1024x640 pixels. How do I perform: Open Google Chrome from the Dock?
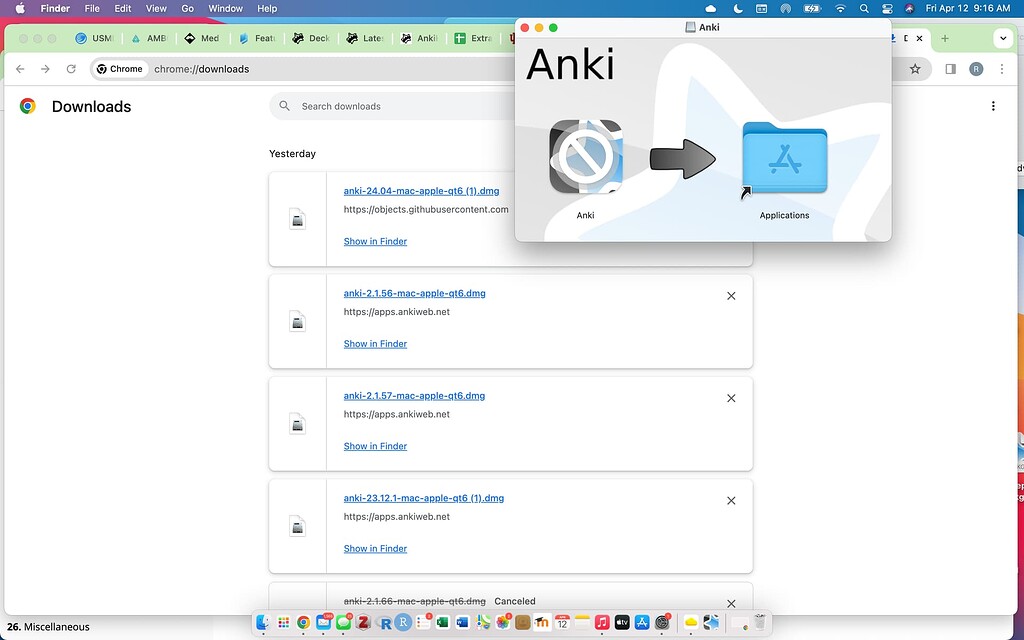303,622
